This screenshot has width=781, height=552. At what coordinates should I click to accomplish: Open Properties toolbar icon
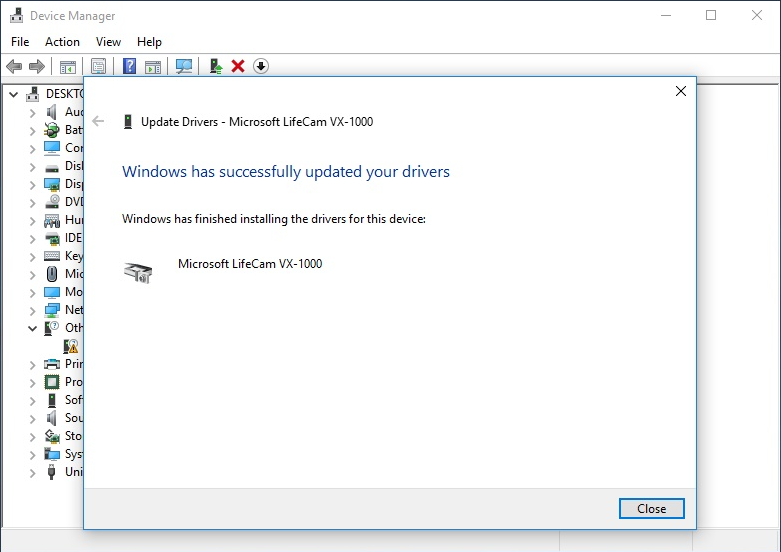(99, 66)
